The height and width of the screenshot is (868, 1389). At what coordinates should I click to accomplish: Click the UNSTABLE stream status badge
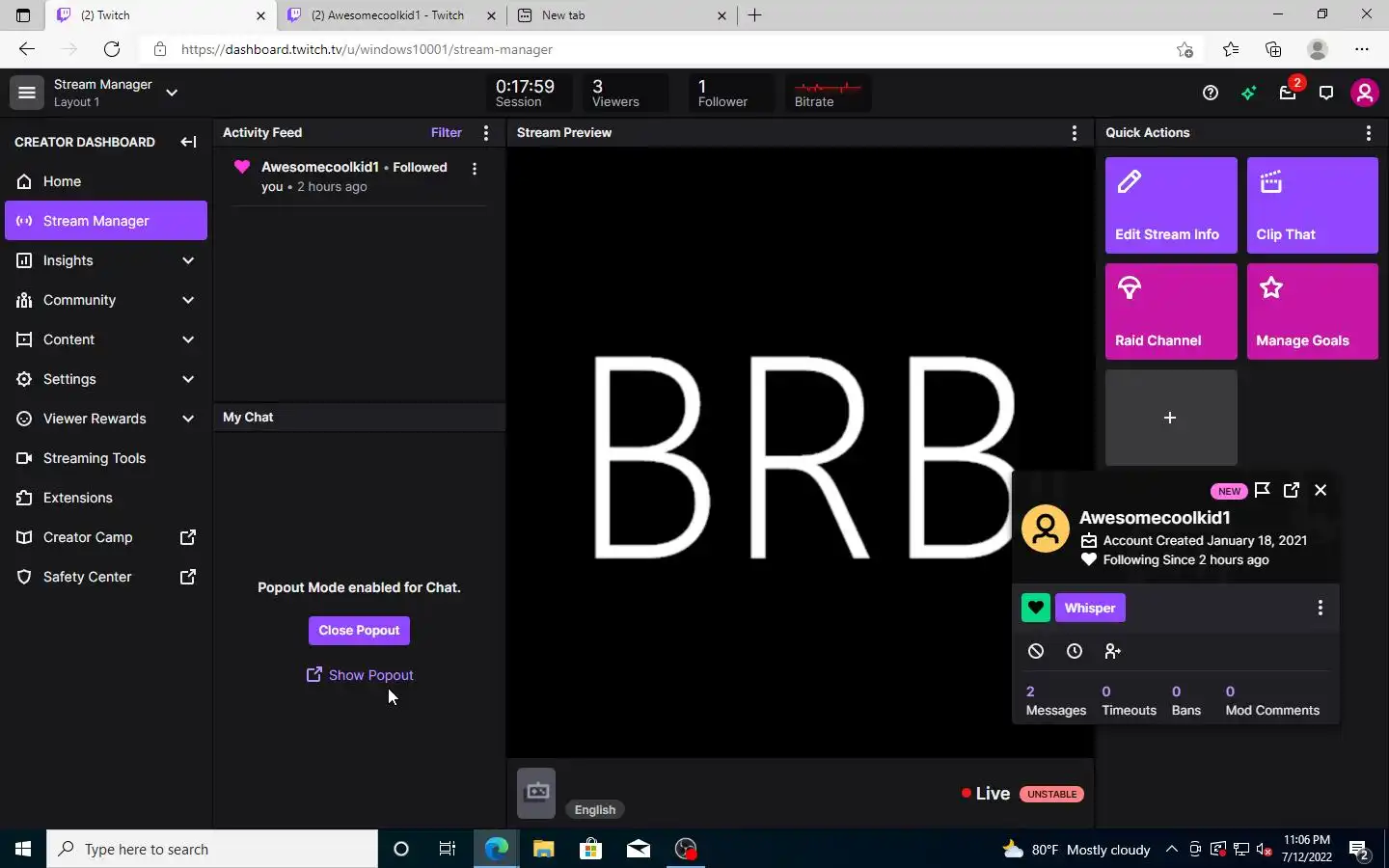(1051, 795)
